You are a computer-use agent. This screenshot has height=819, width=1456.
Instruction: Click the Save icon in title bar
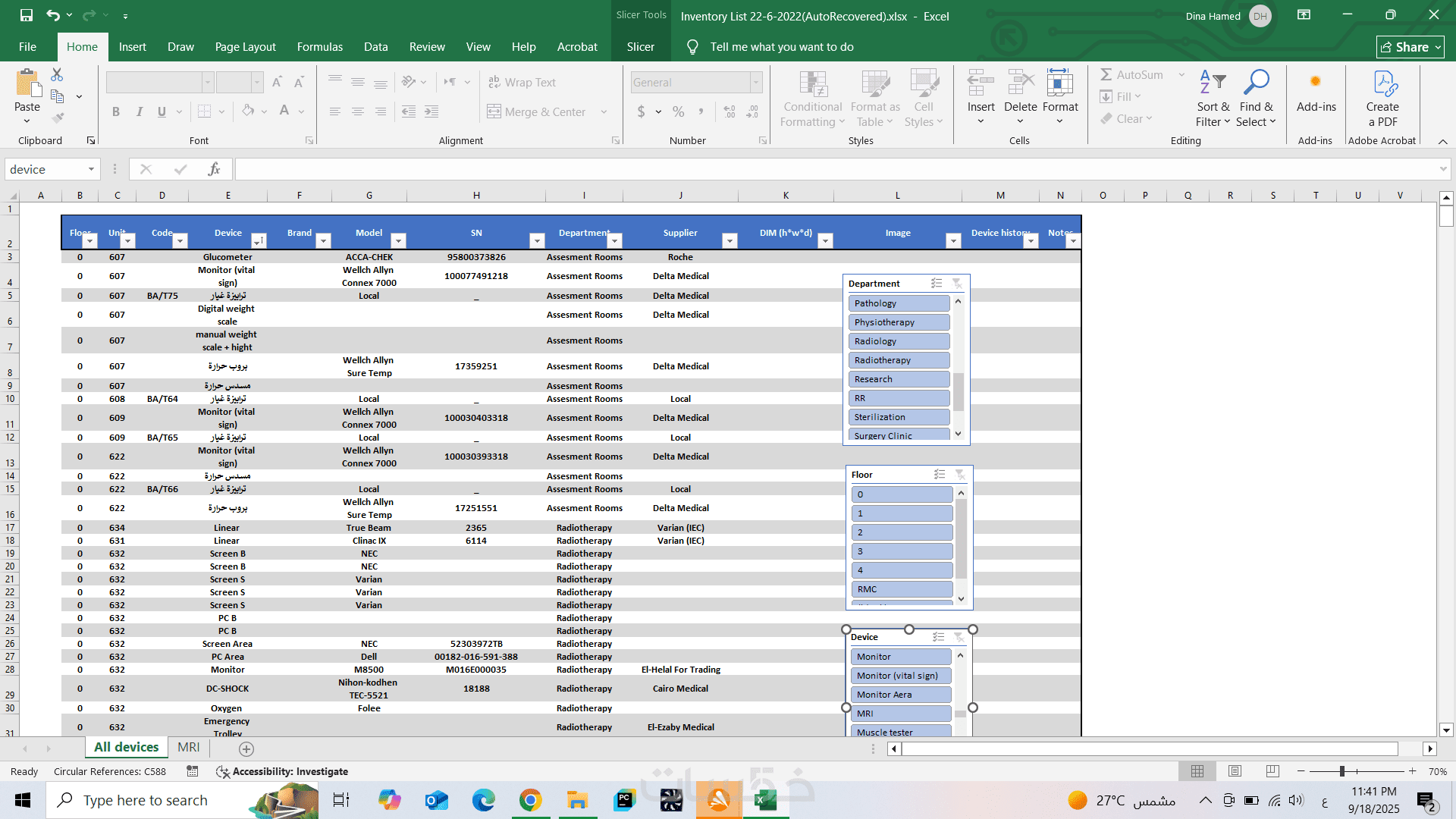coord(27,15)
